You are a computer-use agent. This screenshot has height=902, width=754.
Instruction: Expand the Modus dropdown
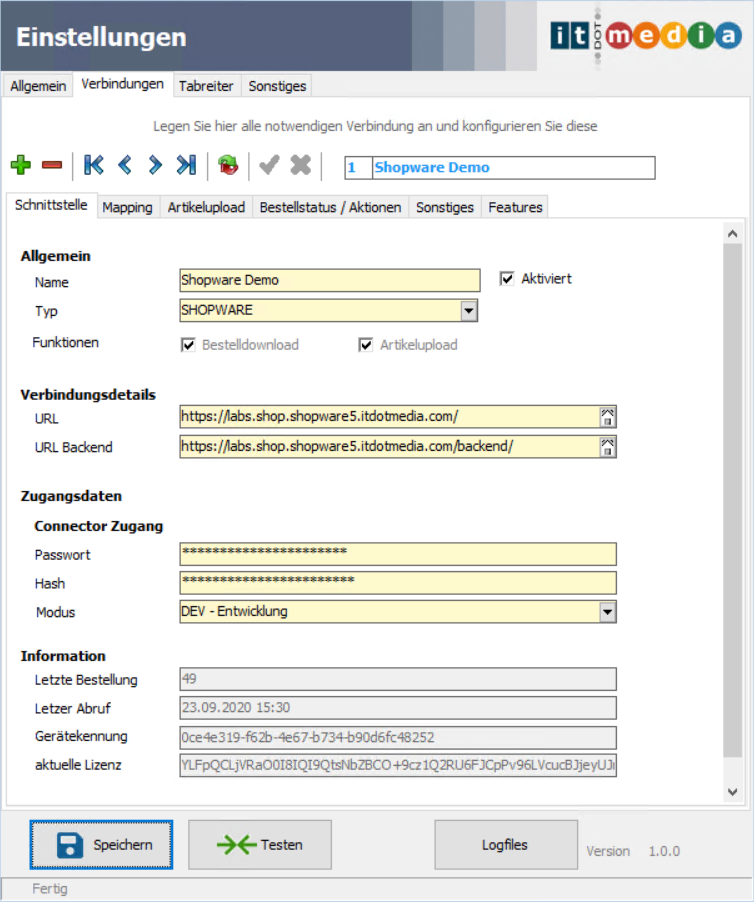click(x=607, y=612)
